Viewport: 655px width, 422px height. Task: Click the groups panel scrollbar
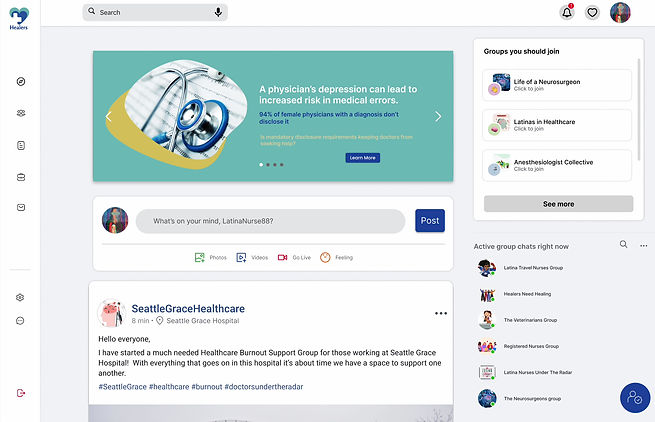click(639, 109)
